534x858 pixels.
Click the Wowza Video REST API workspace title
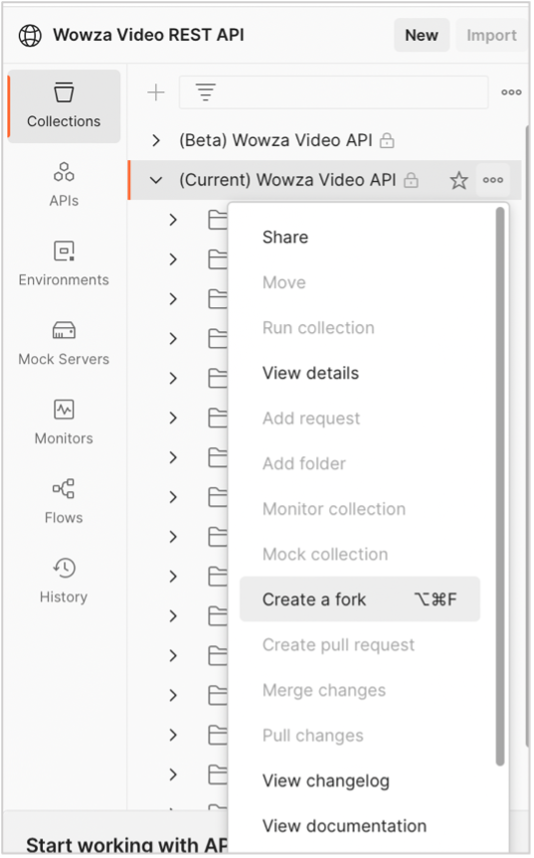pyautogui.click(x=148, y=36)
